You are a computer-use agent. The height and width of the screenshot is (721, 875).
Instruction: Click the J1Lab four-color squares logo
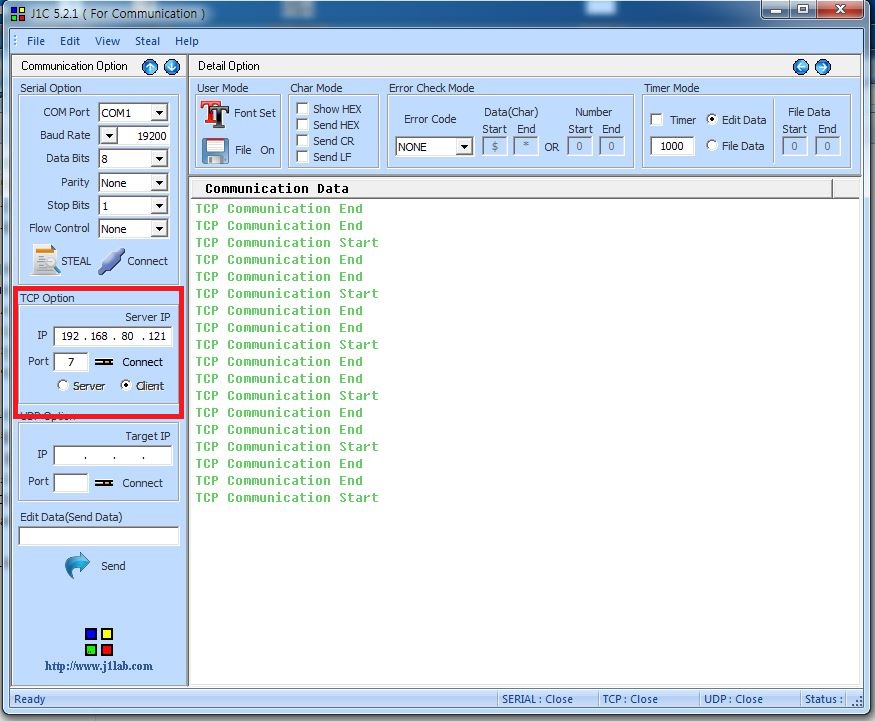coord(99,642)
